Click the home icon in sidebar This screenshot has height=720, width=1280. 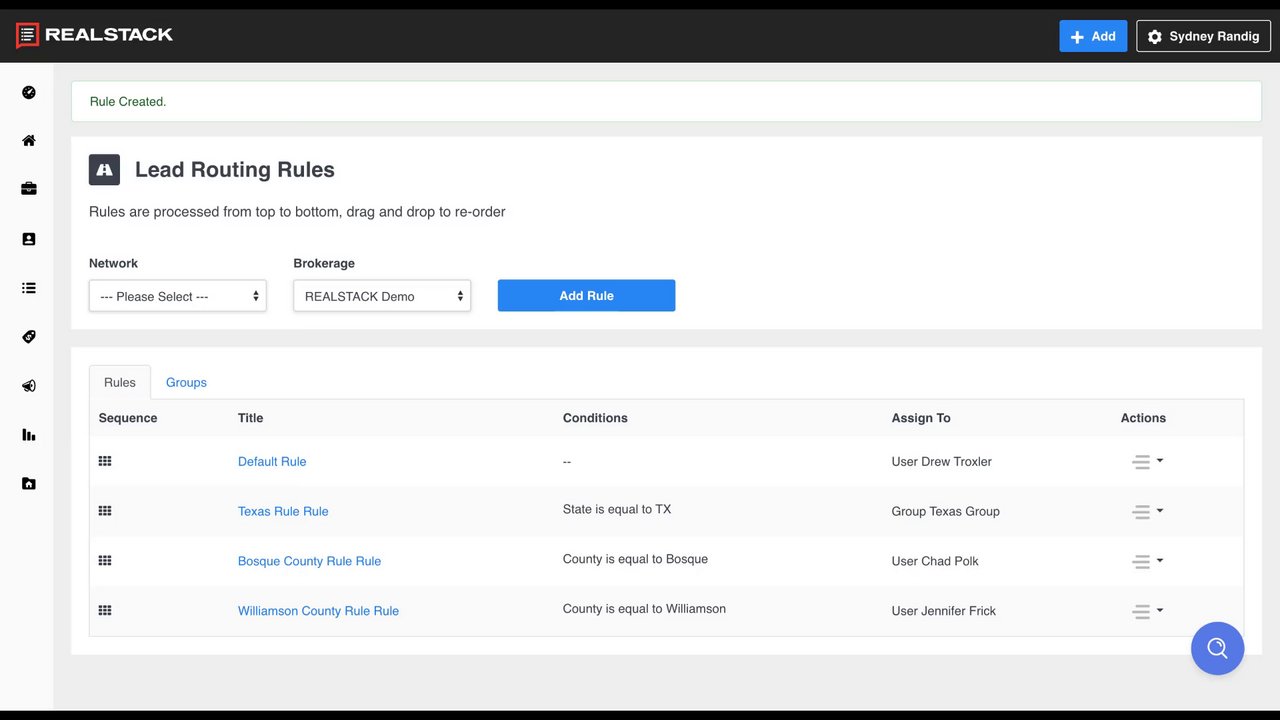point(29,141)
